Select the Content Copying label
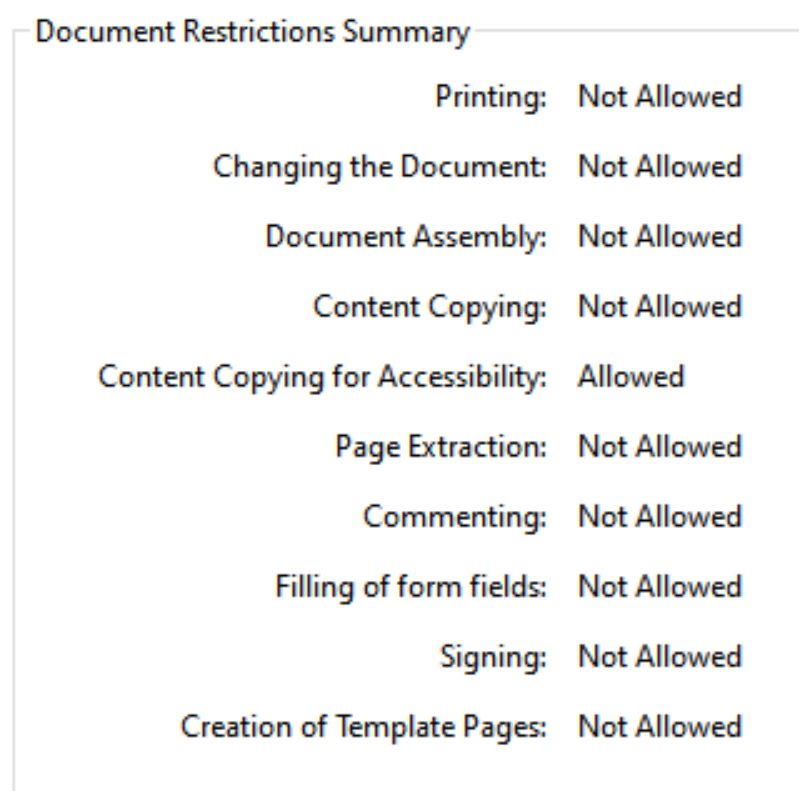 pos(430,307)
